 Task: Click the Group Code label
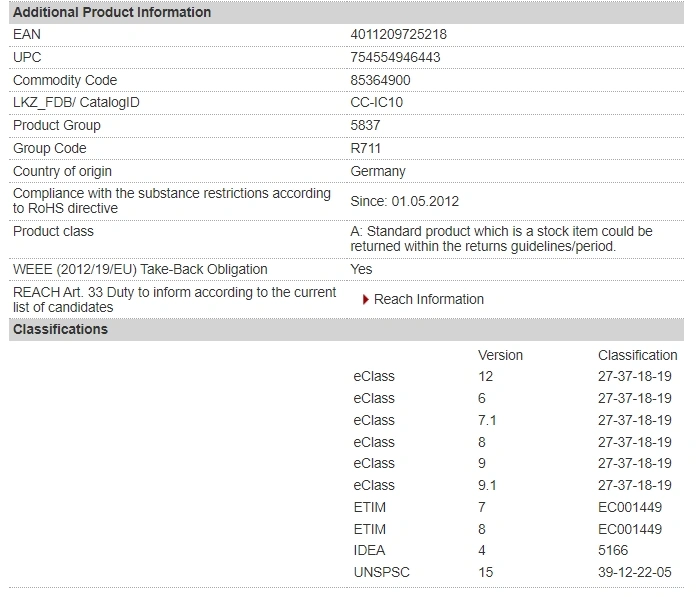pos(49,148)
